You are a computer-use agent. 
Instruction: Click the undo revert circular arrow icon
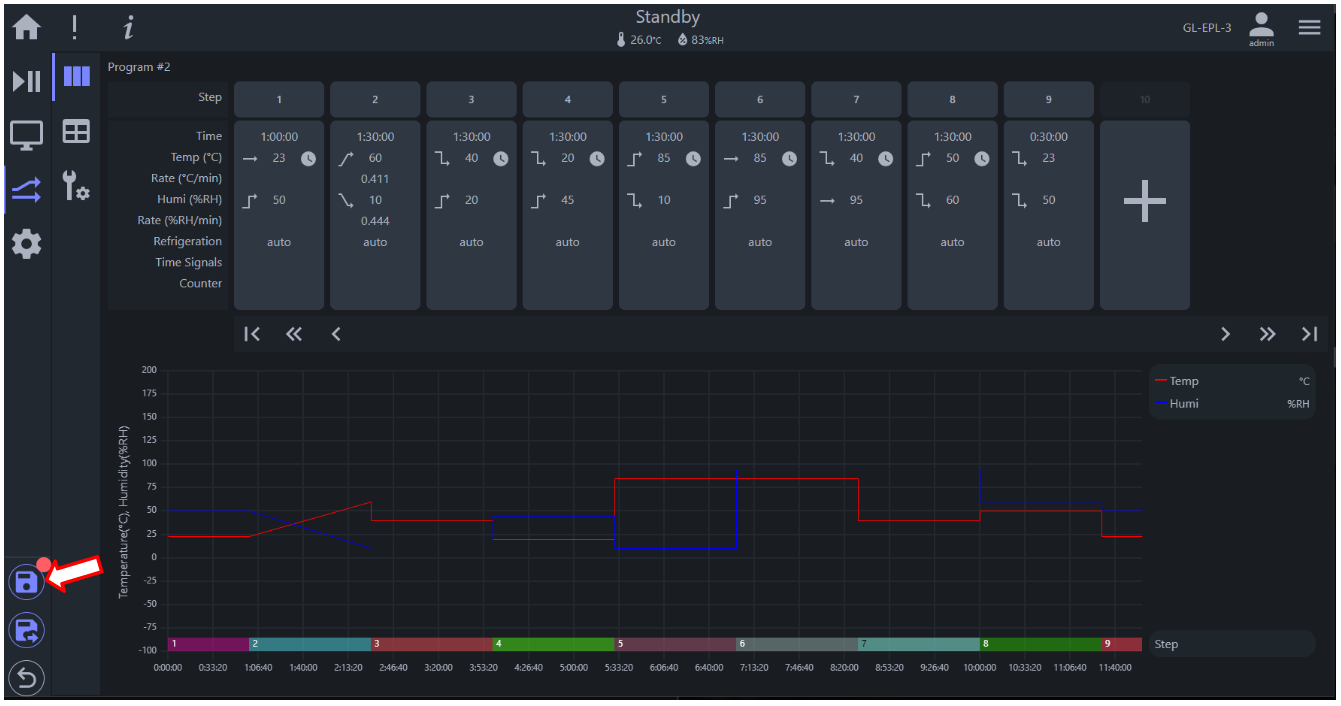click(x=26, y=679)
